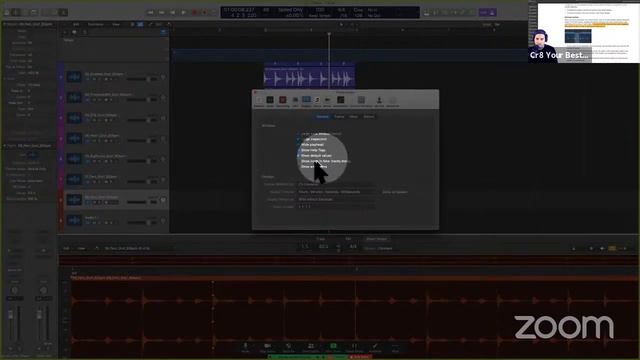Expand More disclosure in Region inspector
The height and width of the screenshot is (360, 640).
[5, 79]
